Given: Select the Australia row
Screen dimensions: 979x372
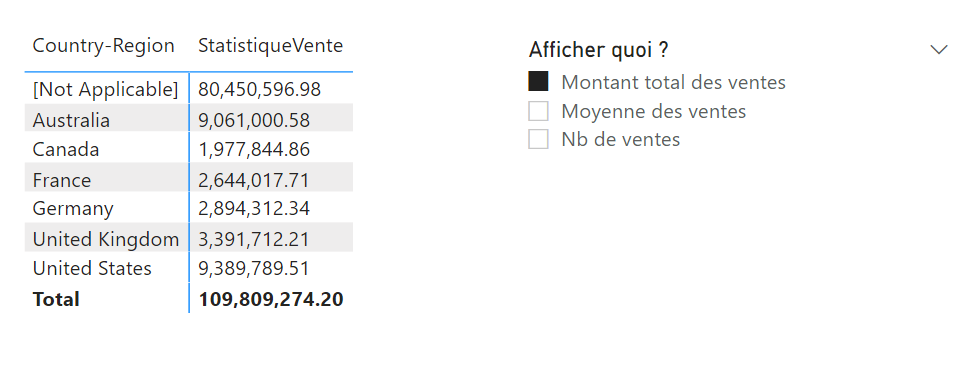Looking at the screenshot, I should pyautogui.click(x=189, y=119).
